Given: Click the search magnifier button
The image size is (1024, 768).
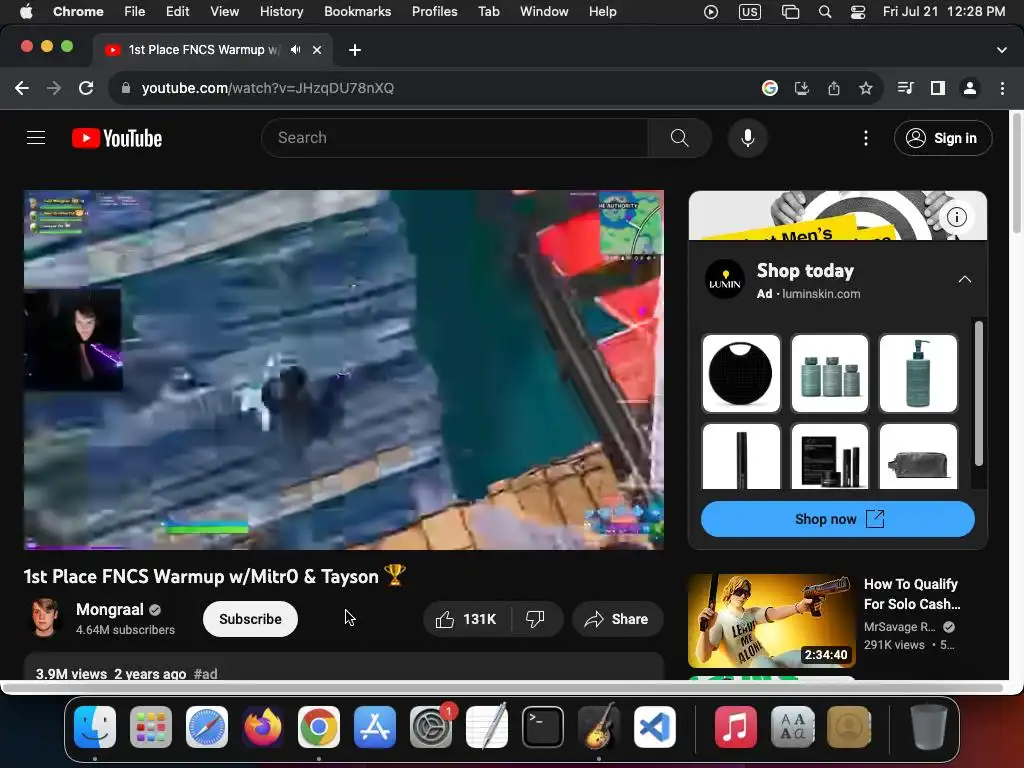Looking at the screenshot, I should pyautogui.click(x=679, y=138).
